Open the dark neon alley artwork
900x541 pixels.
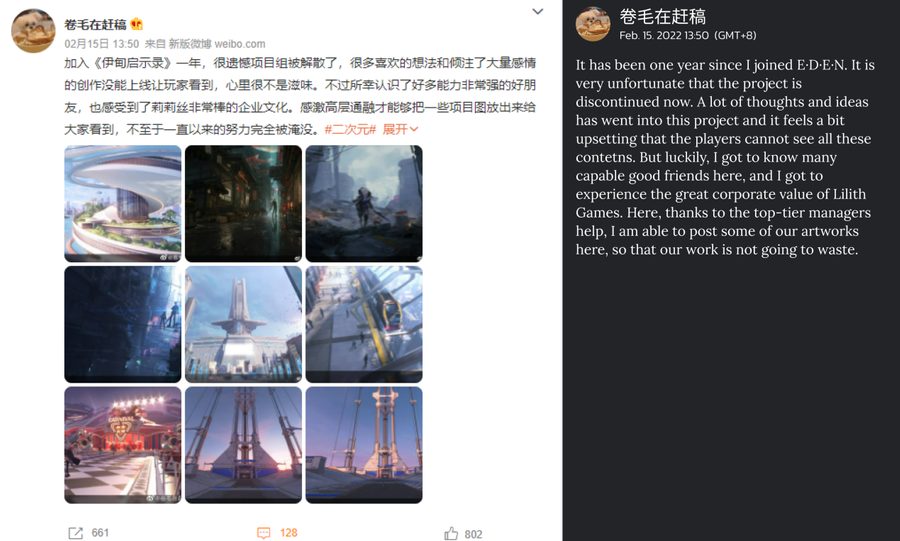[243, 204]
